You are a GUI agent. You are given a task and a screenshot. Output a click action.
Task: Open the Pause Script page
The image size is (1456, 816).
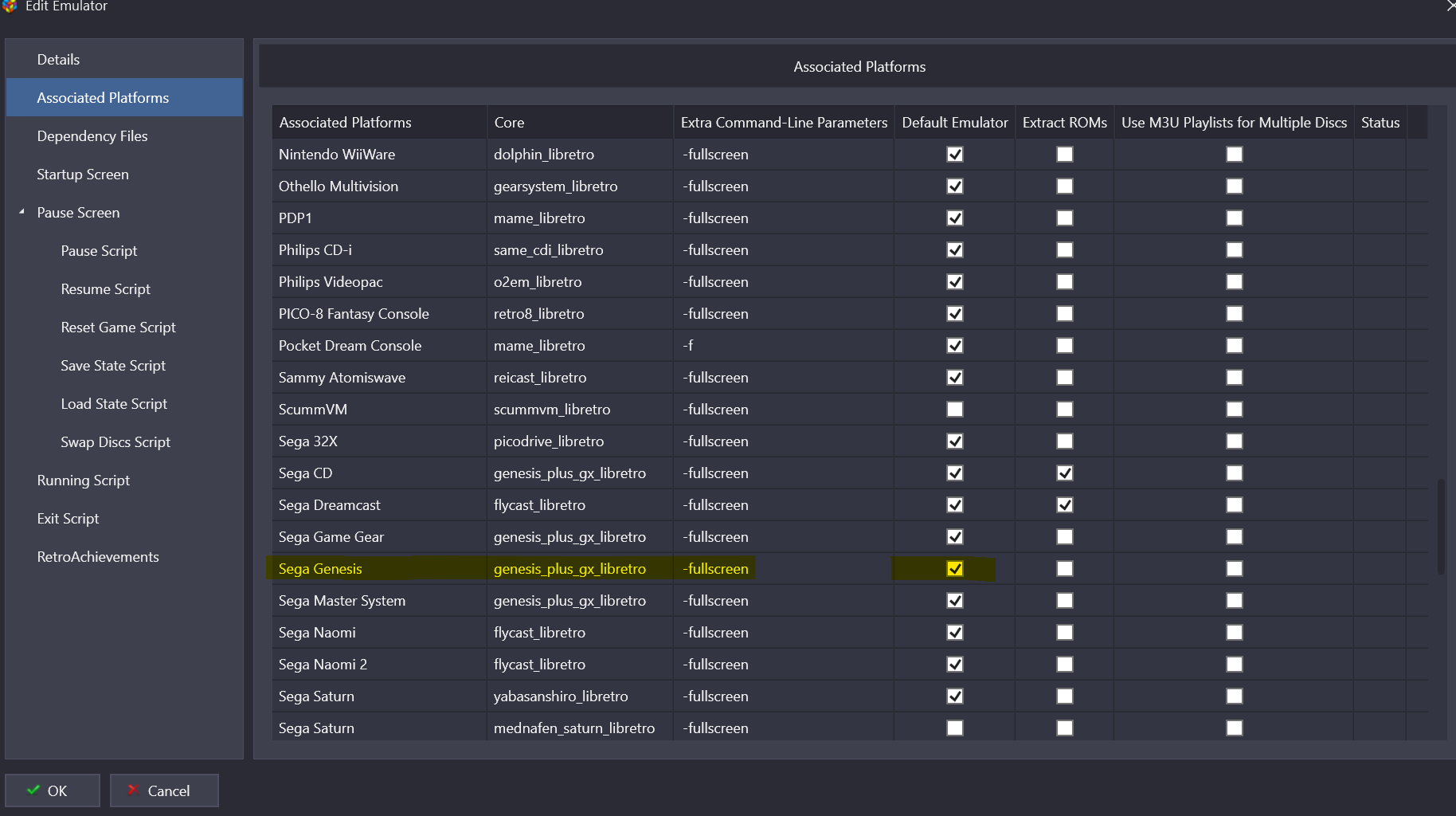coord(99,251)
